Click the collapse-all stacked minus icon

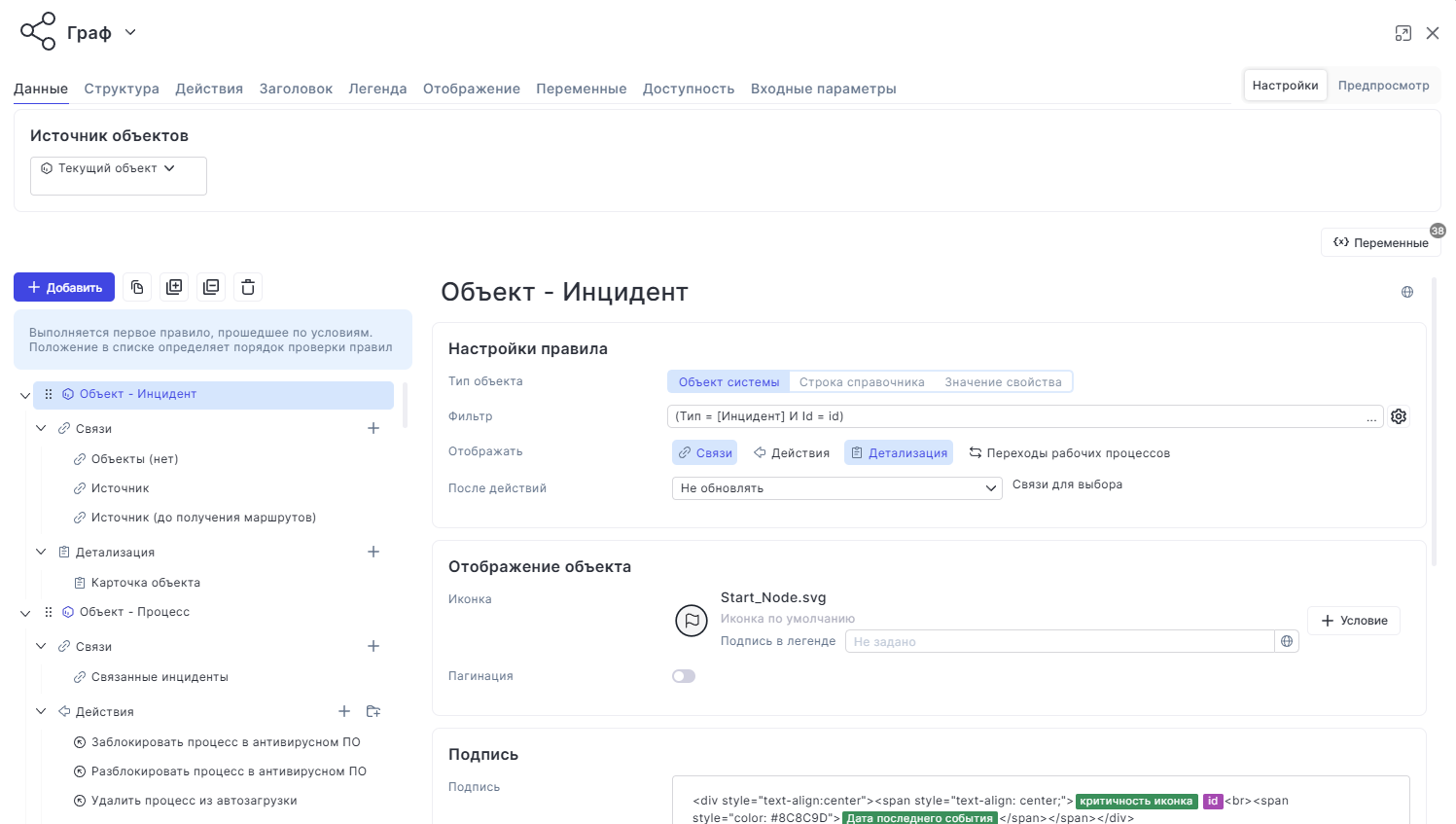pyautogui.click(x=211, y=287)
